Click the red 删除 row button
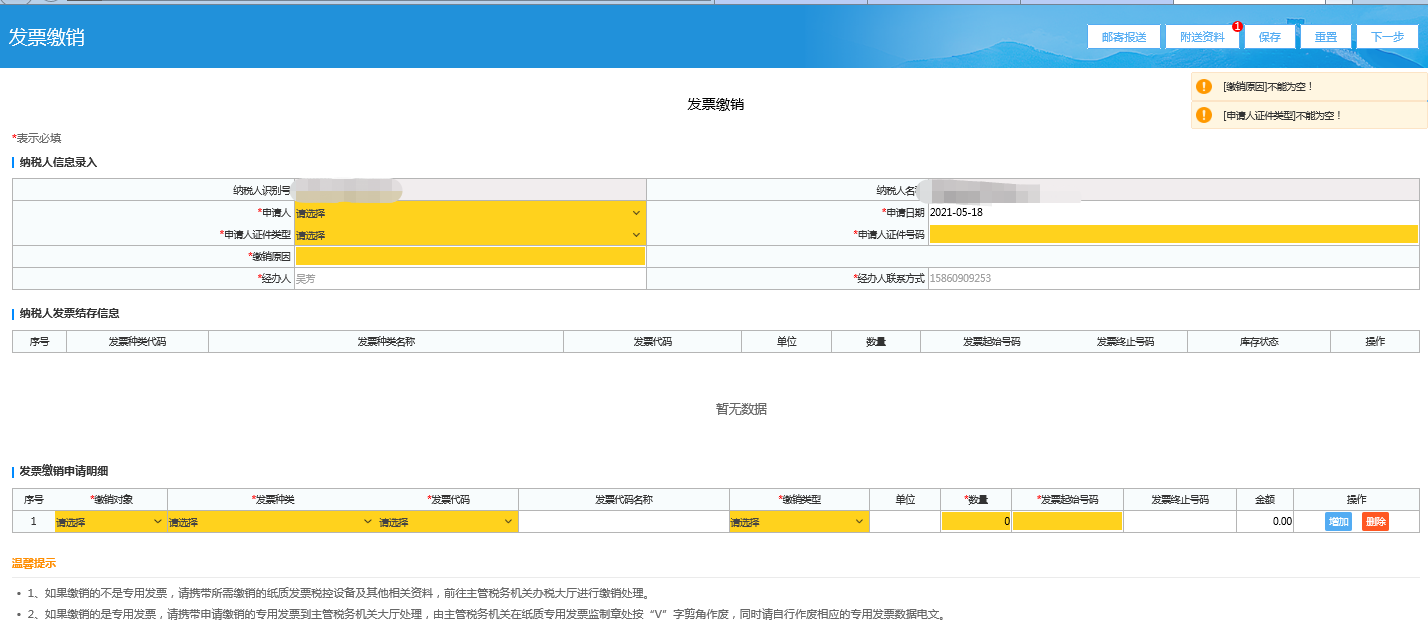Viewport: 1428px width, 635px height. (1375, 521)
